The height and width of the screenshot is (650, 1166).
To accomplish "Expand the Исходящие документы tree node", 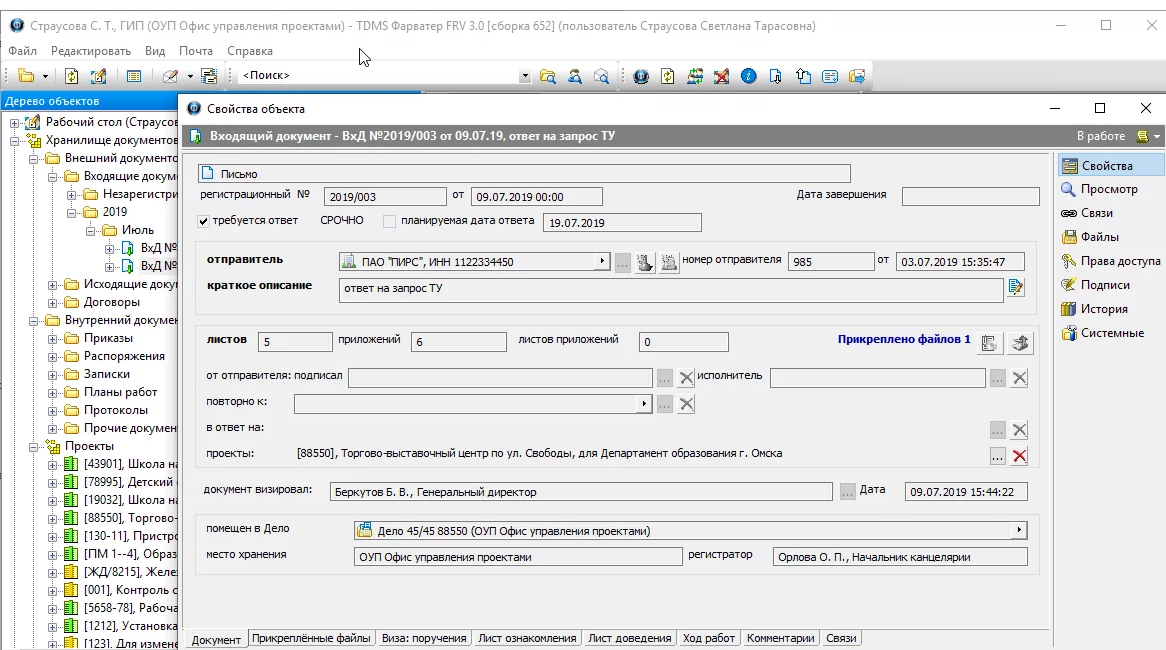I will tap(52, 285).
